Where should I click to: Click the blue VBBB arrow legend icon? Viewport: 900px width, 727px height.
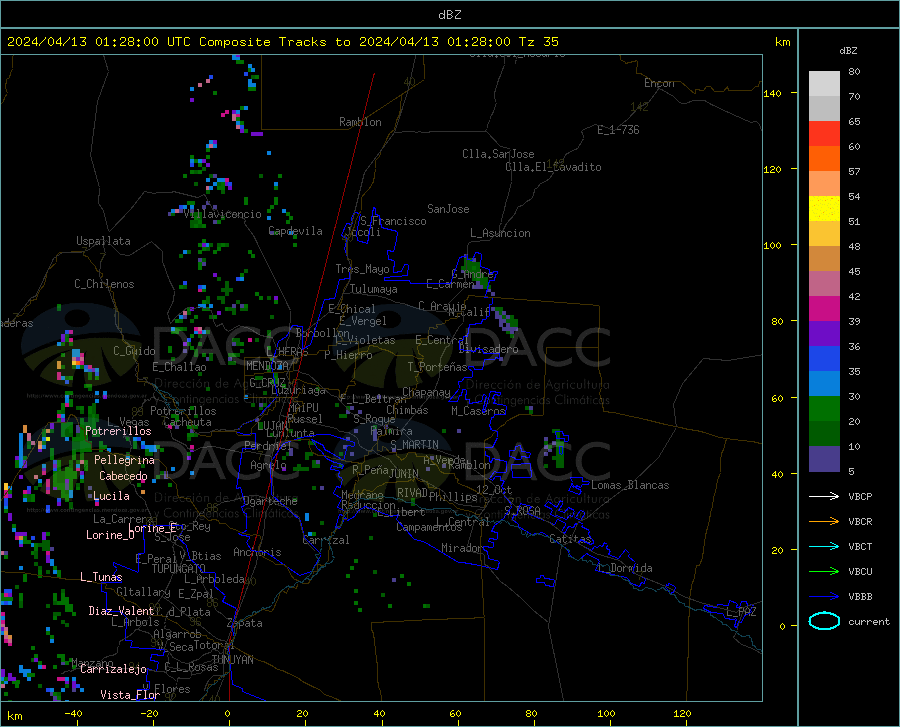coord(824,596)
